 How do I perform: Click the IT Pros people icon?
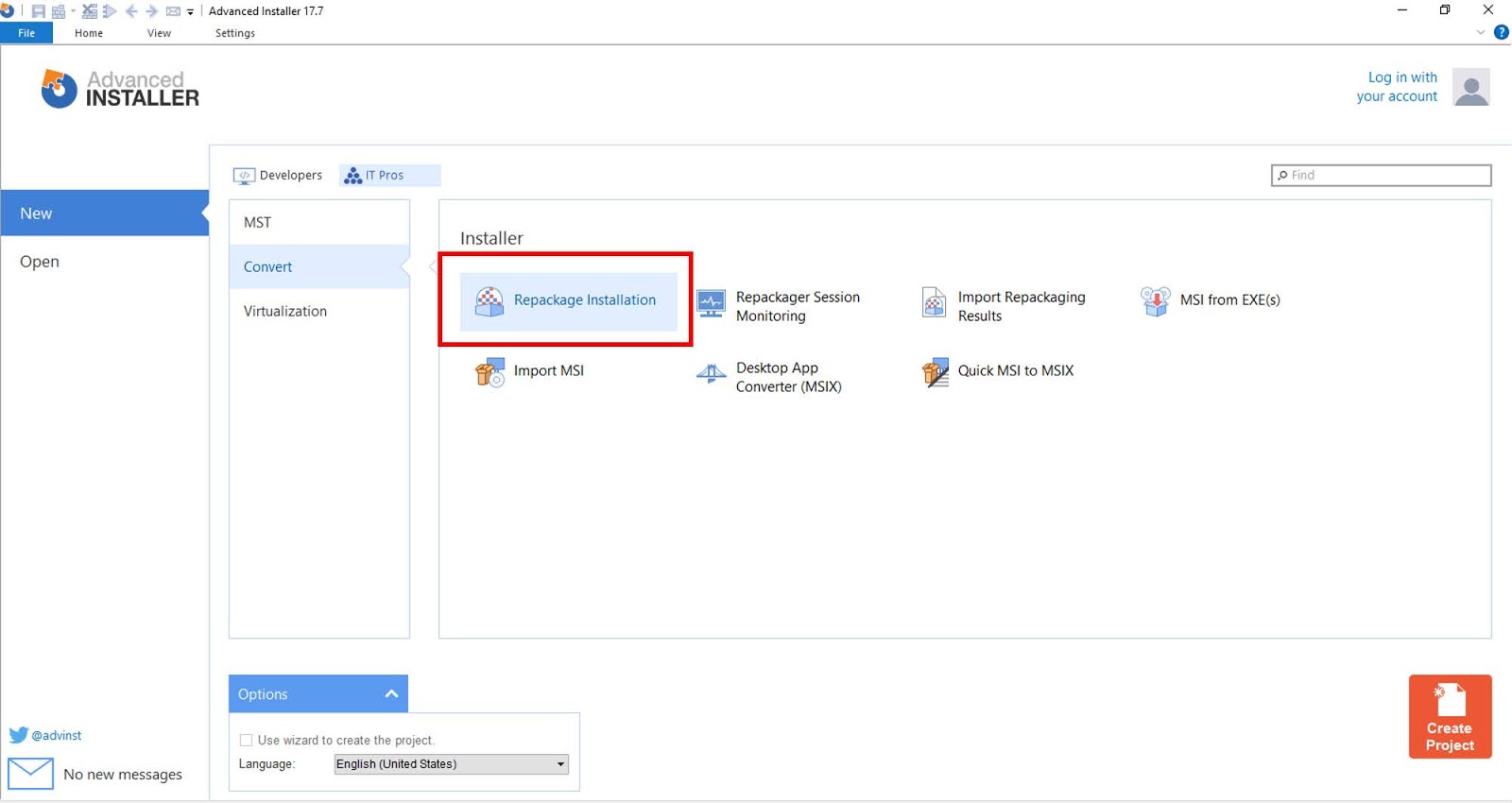(353, 176)
